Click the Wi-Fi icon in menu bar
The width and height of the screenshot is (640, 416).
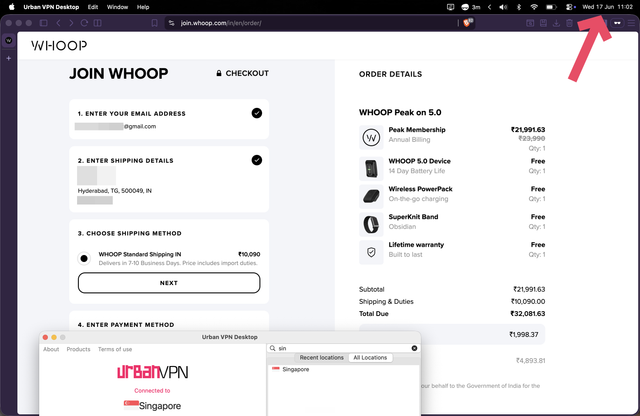(534, 7)
